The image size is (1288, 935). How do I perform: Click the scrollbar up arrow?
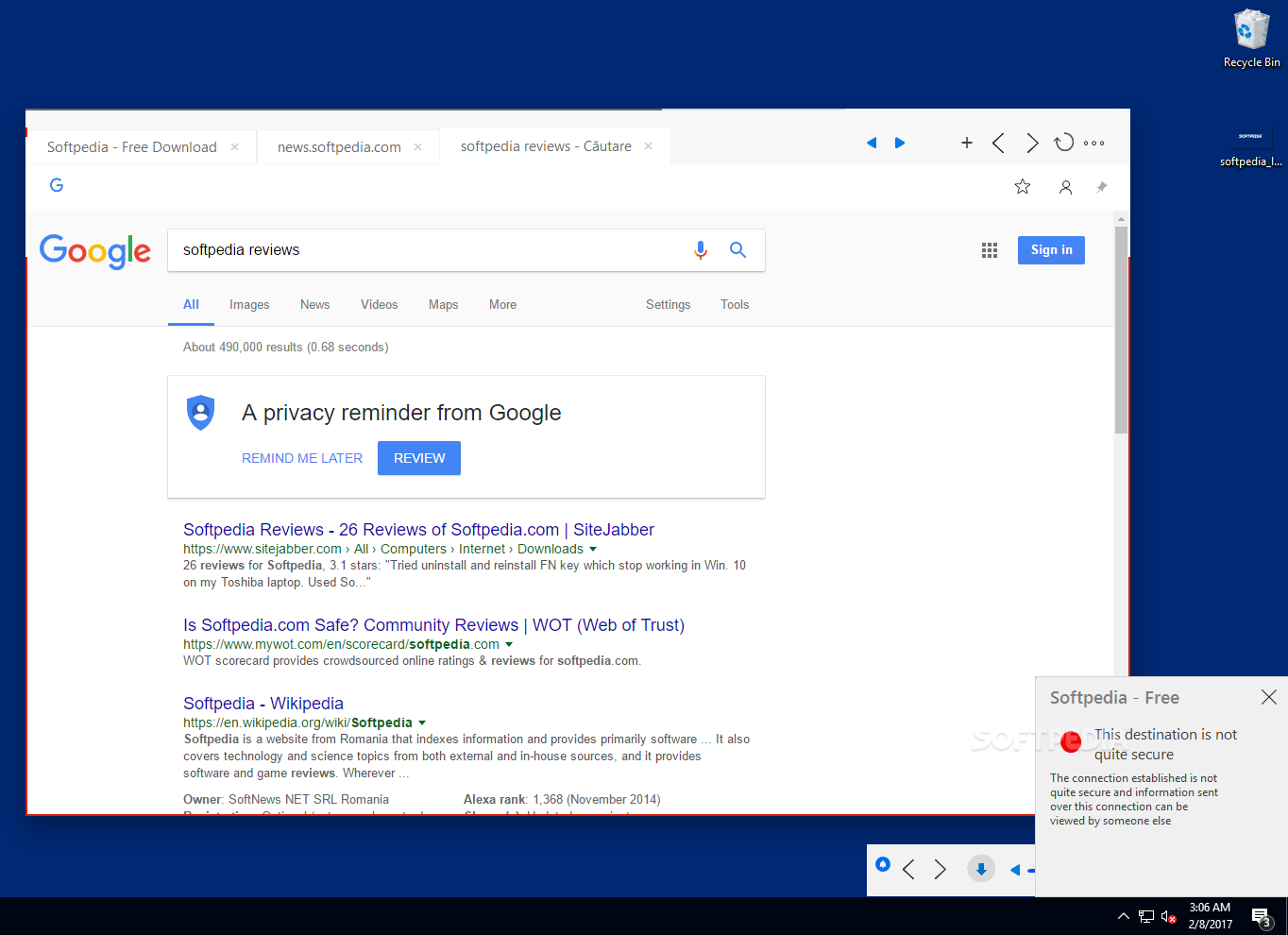1121,218
